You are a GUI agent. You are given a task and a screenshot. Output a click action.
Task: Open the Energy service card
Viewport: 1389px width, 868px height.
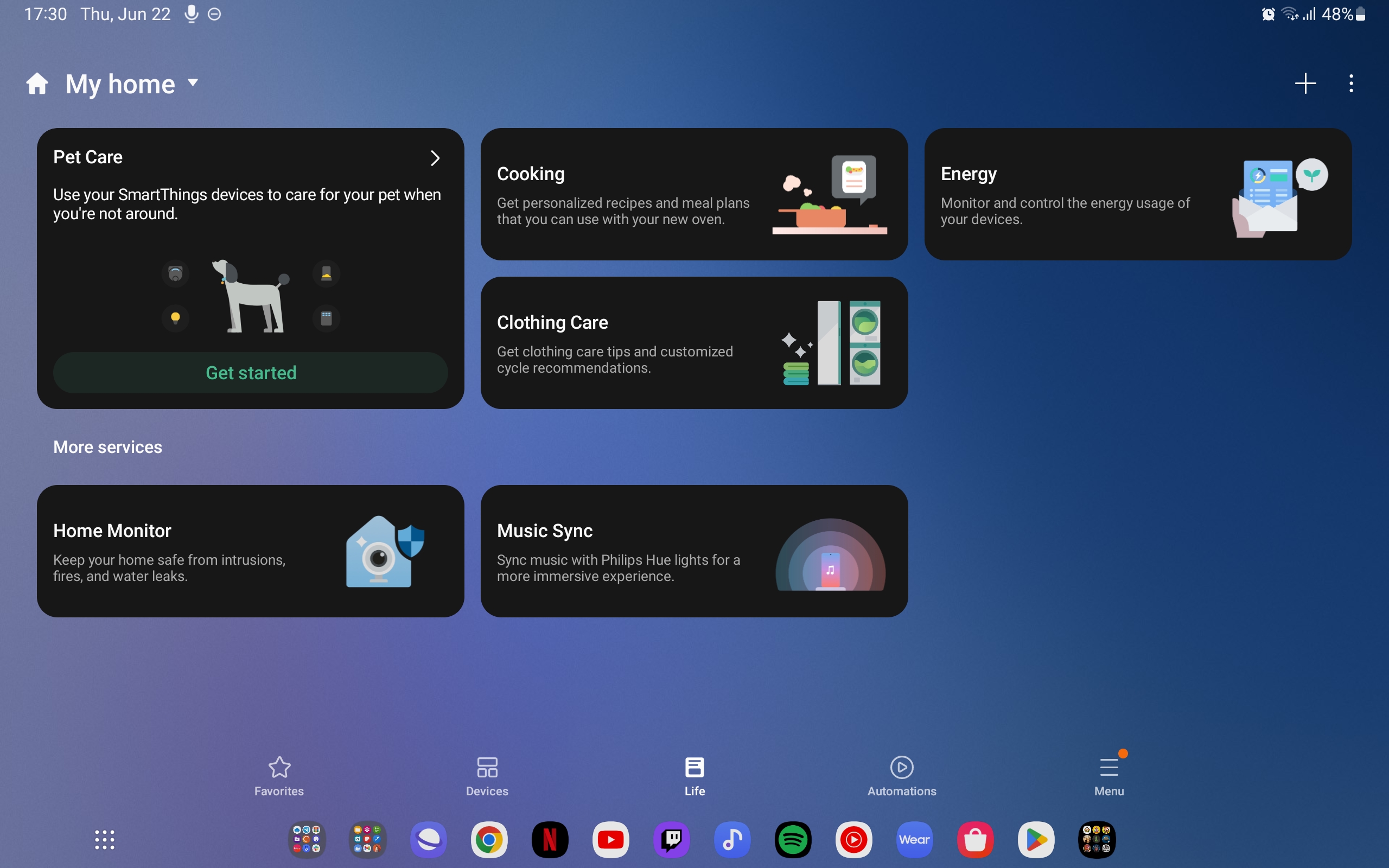[x=1138, y=194]
